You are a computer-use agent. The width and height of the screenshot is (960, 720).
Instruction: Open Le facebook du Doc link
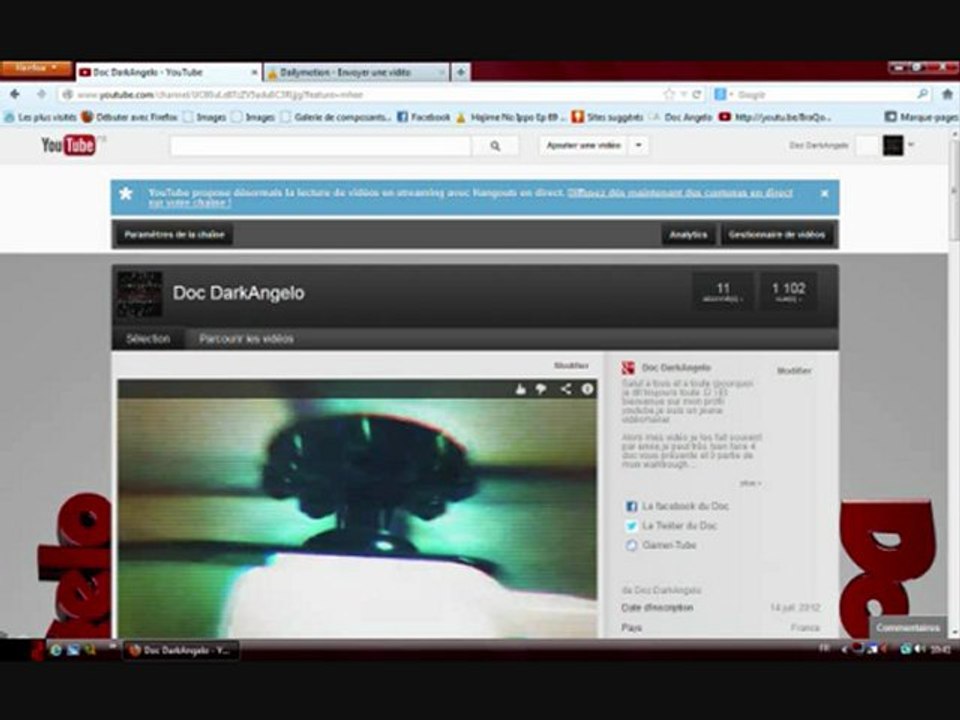tap(684, 506)
